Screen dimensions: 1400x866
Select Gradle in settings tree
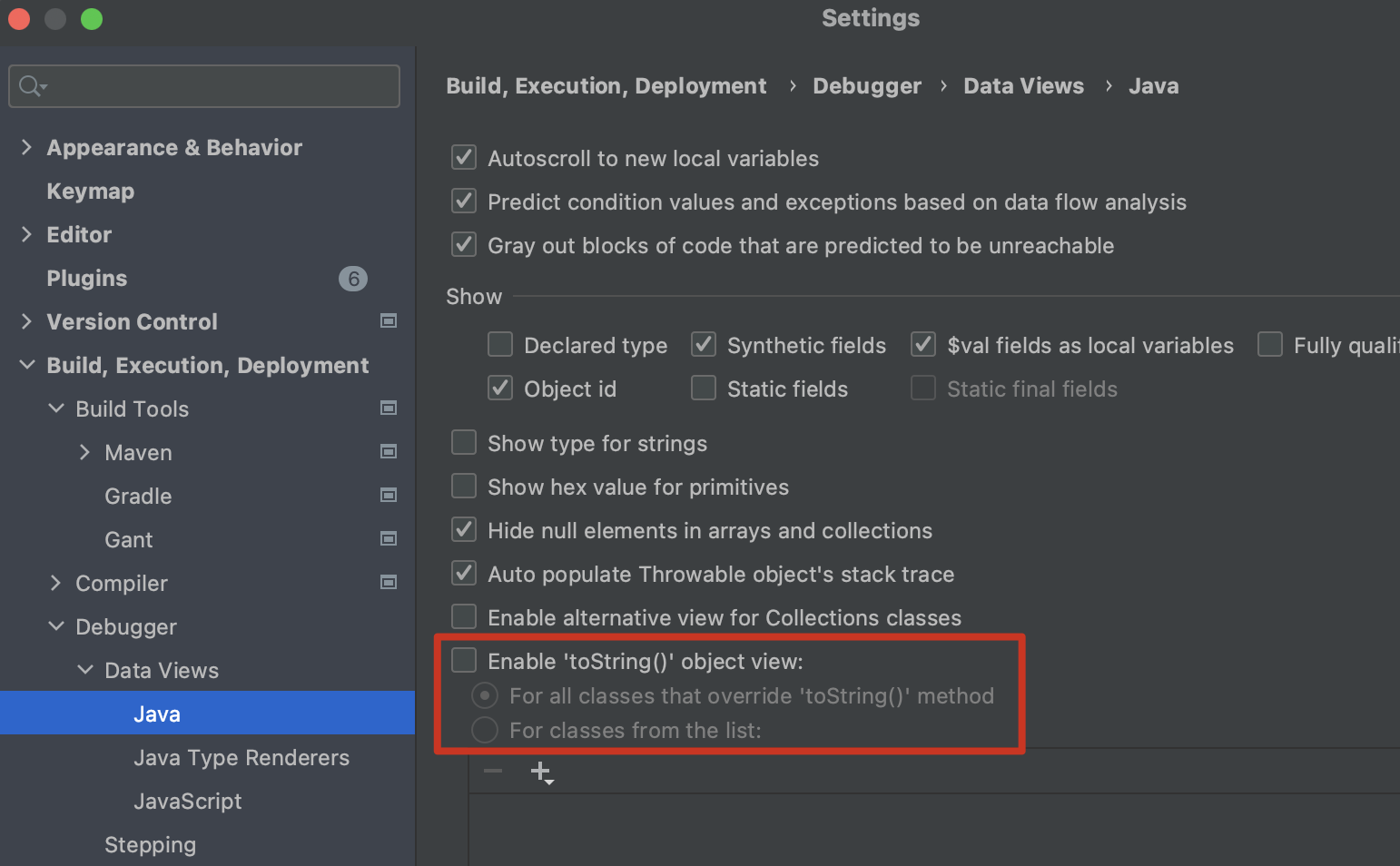[138, 497]
